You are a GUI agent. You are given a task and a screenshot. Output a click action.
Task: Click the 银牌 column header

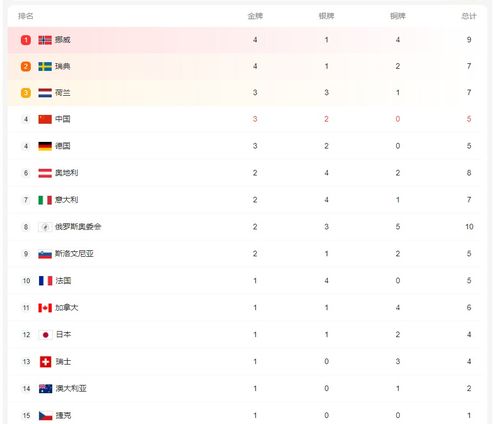(x=326, y=16)
